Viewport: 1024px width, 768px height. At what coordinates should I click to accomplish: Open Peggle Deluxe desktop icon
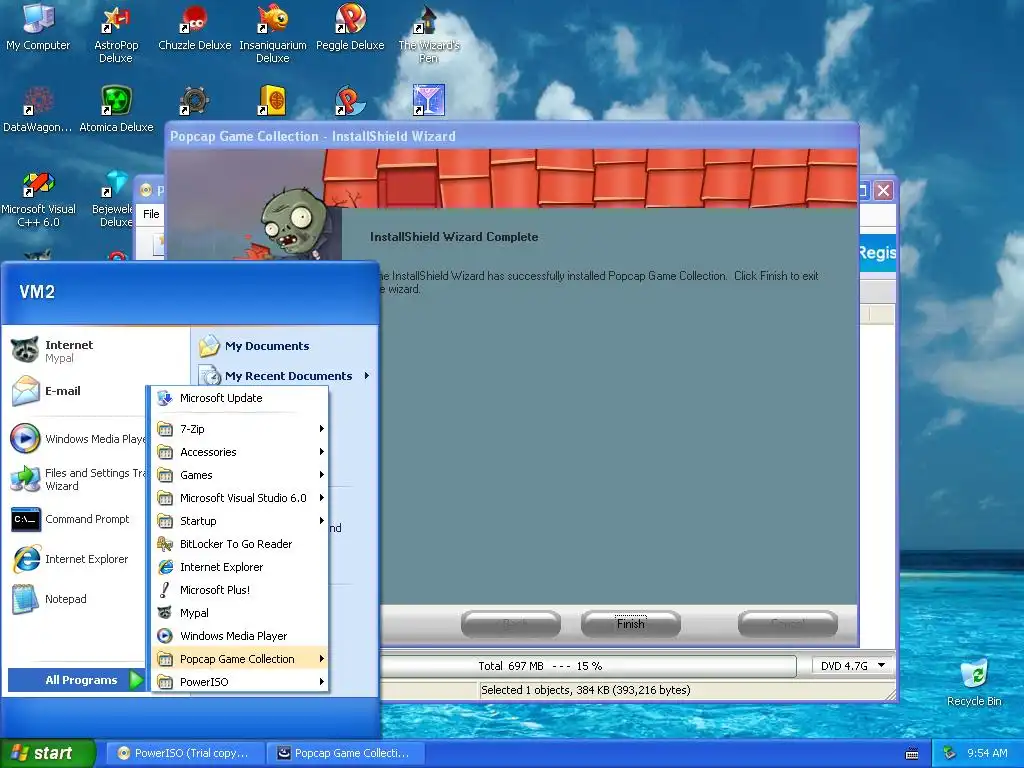(350, 27)
